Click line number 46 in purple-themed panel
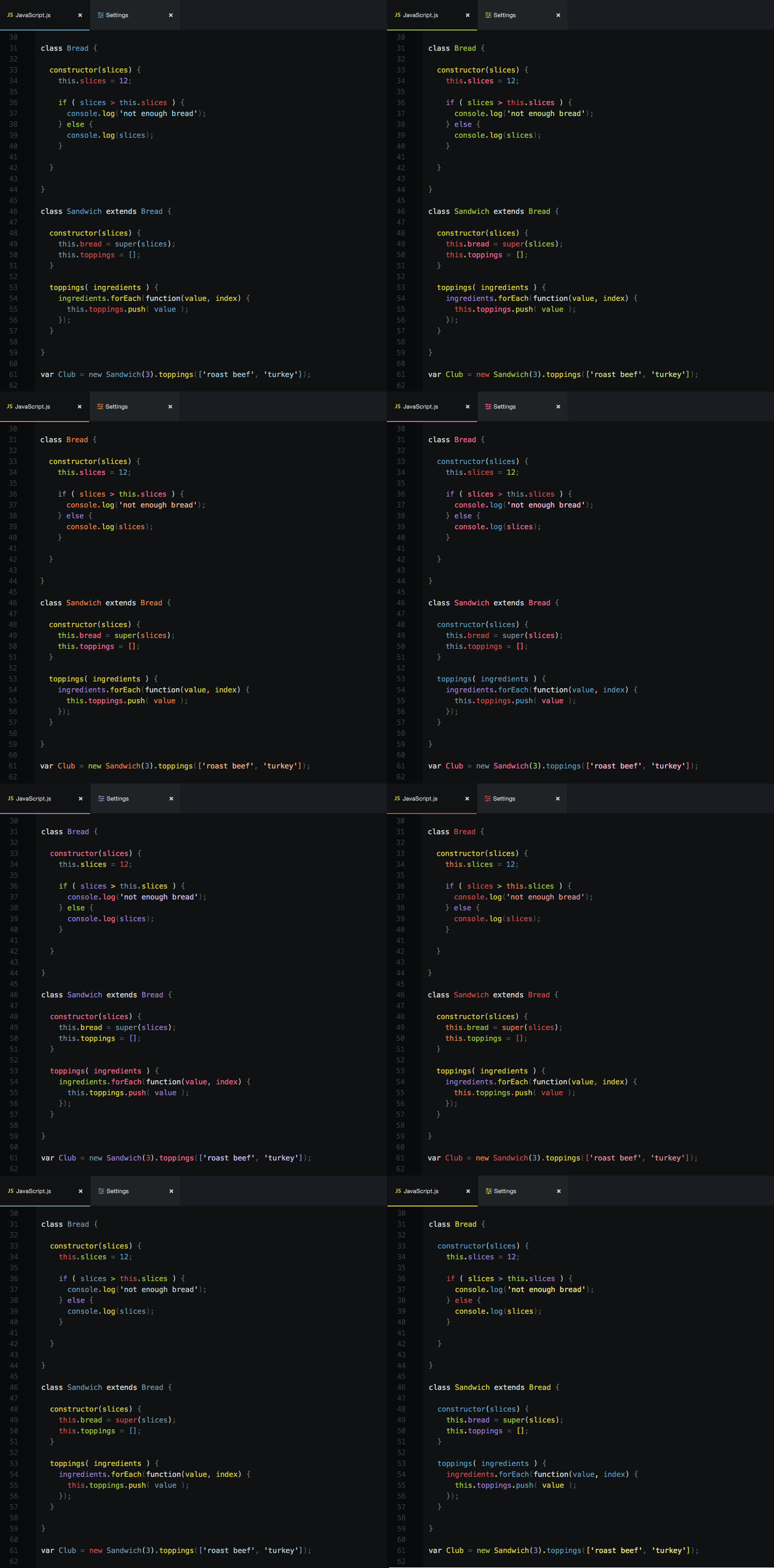 [13, 995]
